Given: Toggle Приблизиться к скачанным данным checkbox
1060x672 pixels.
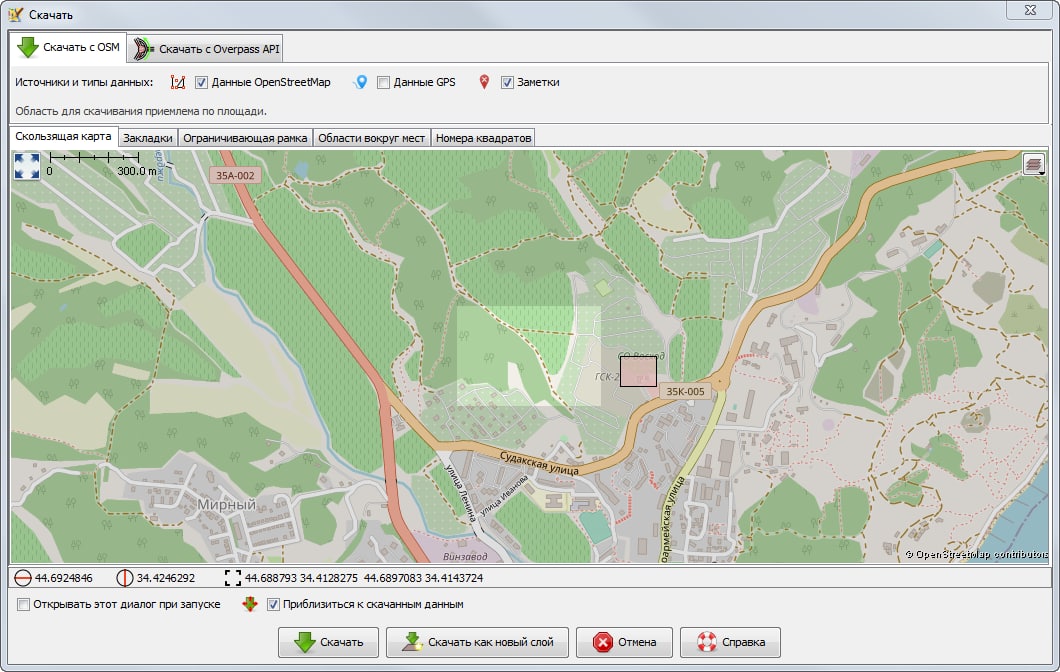Looking at the screenshot, I should 273,604.
